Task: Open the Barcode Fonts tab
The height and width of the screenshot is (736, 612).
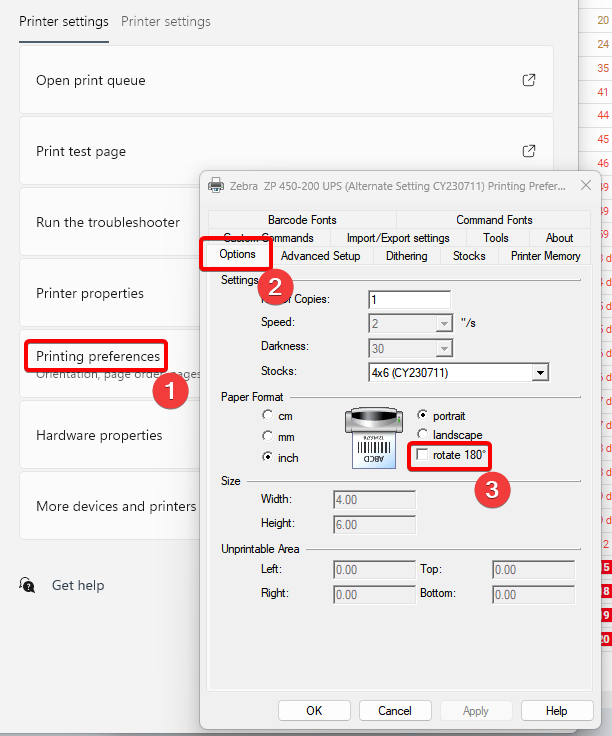Action: (302, 220)
